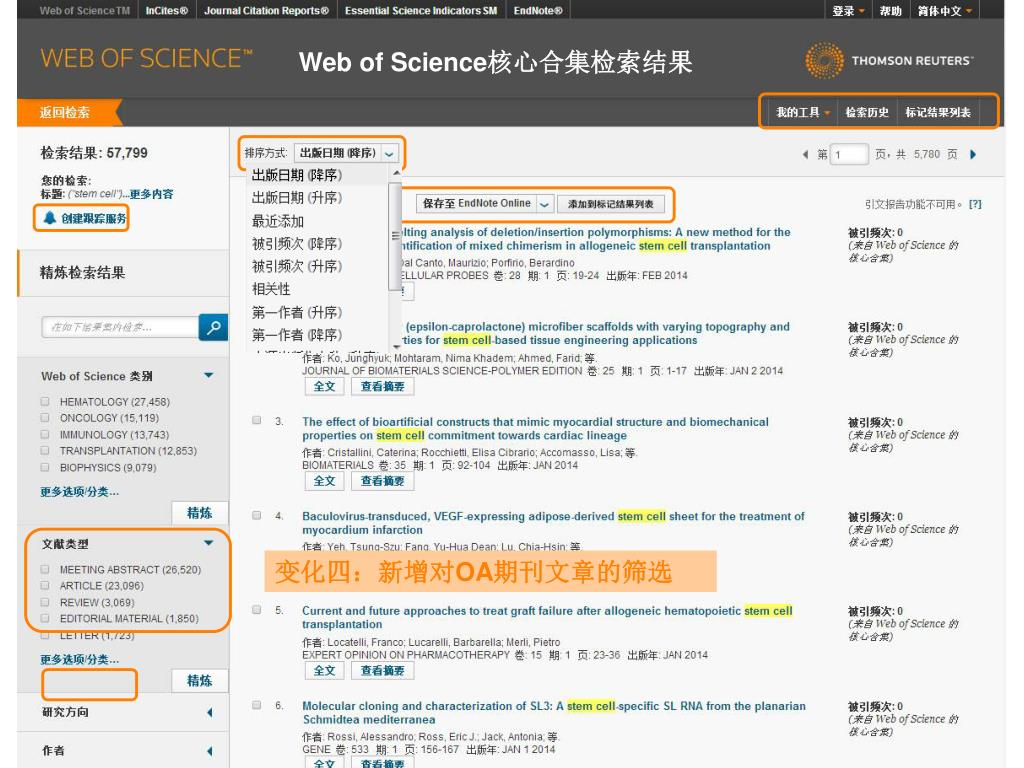Open EndNote tab in top bar
This screenshot has width=1024, height=768.
pos(538,10)
